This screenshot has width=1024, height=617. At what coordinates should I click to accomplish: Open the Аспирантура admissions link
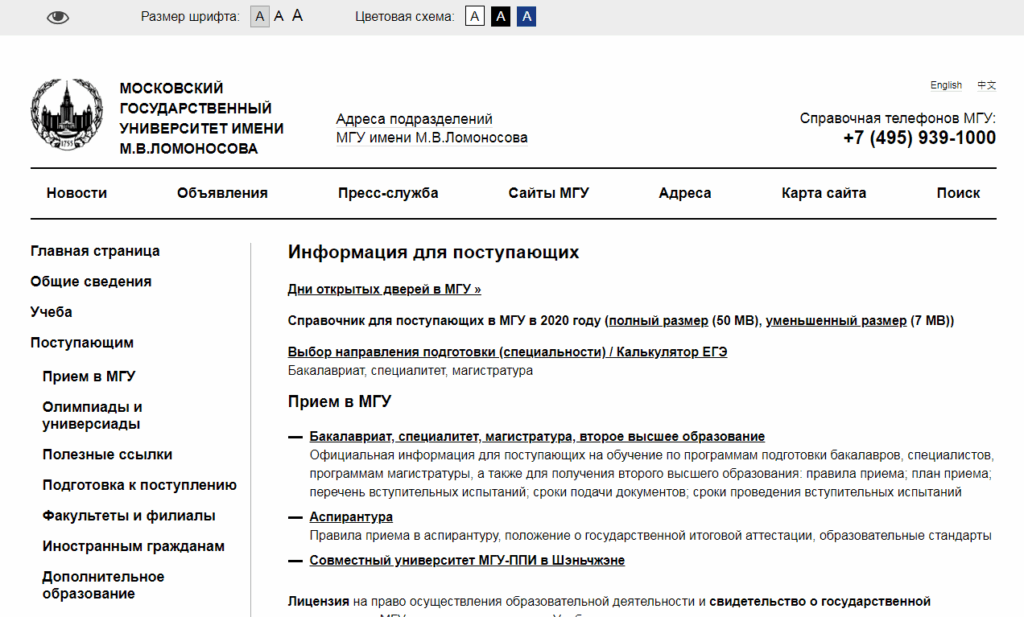pyautogui.click(x=351, y=516)
